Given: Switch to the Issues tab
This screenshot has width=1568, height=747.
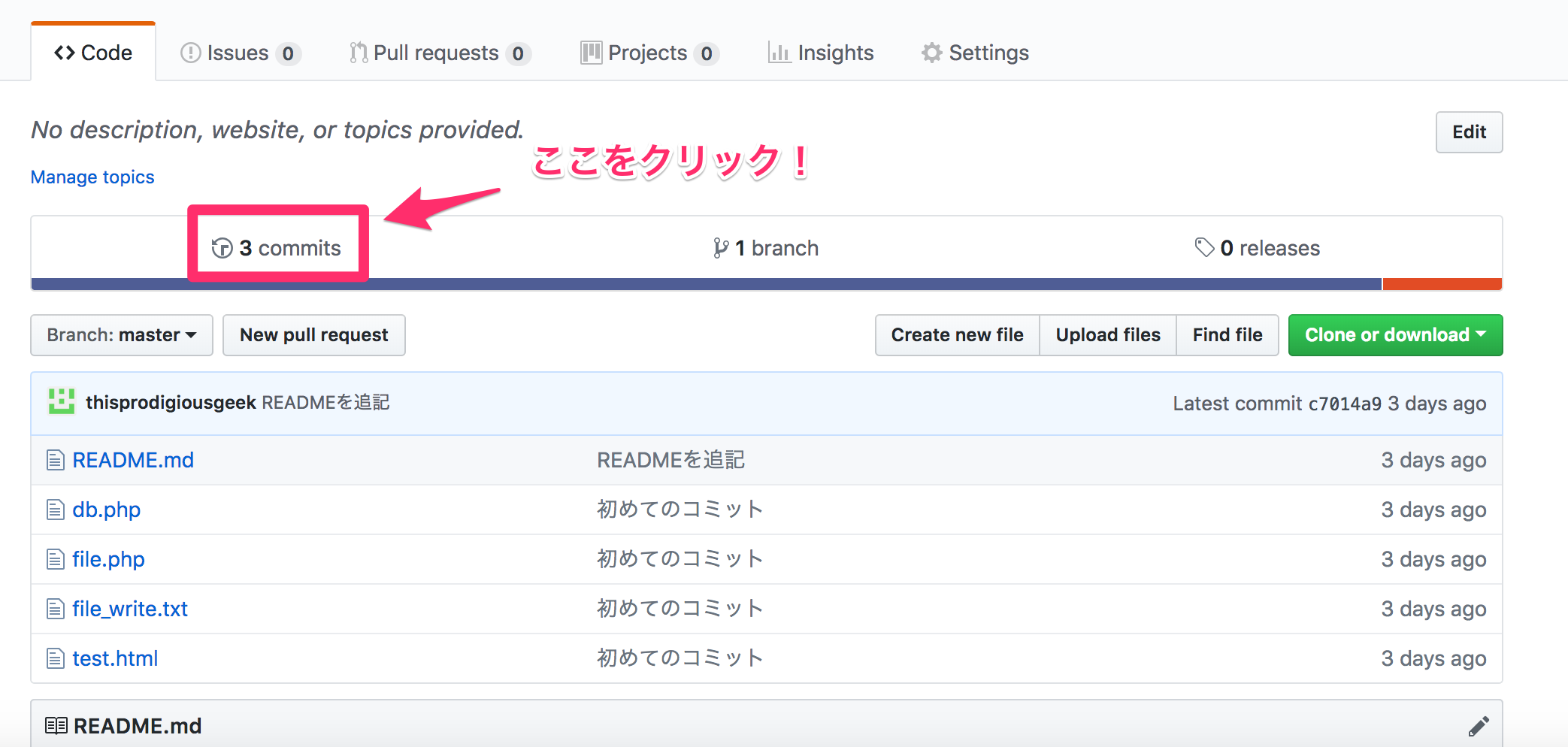Looking at the screenshot, I should (x=241, y=53).
